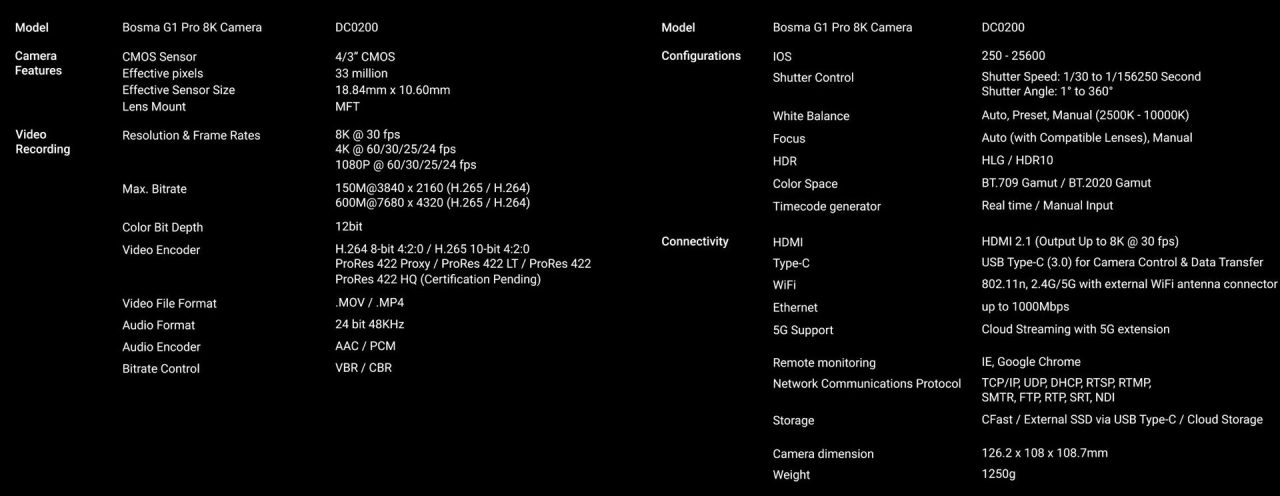1280x496 pixels.
Task: Click the 'Connectivity' section heading
Action: (695, 241)
